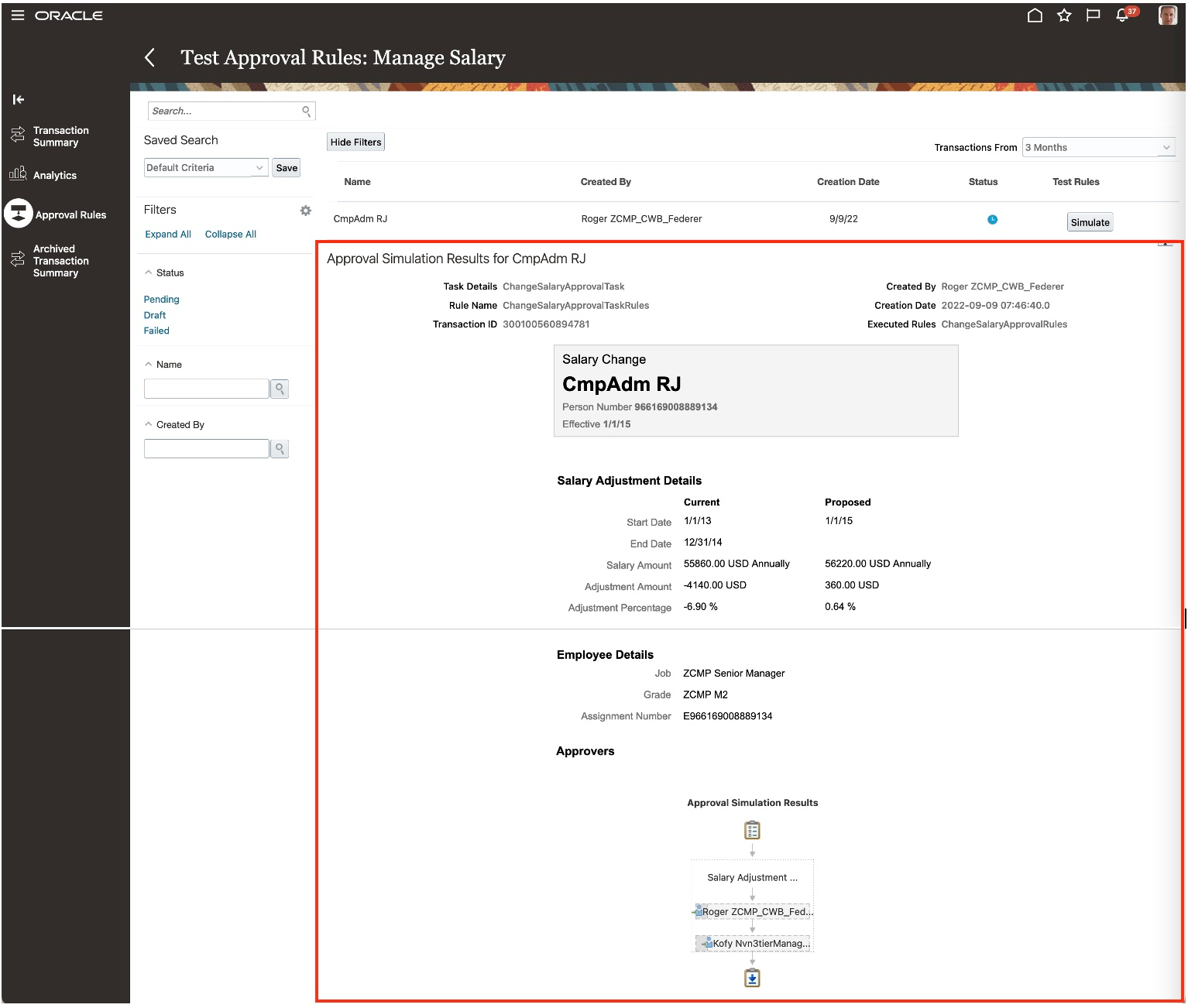1188x1008 pixels.
Task: Click the Status column header
Action: click(983, 182)
